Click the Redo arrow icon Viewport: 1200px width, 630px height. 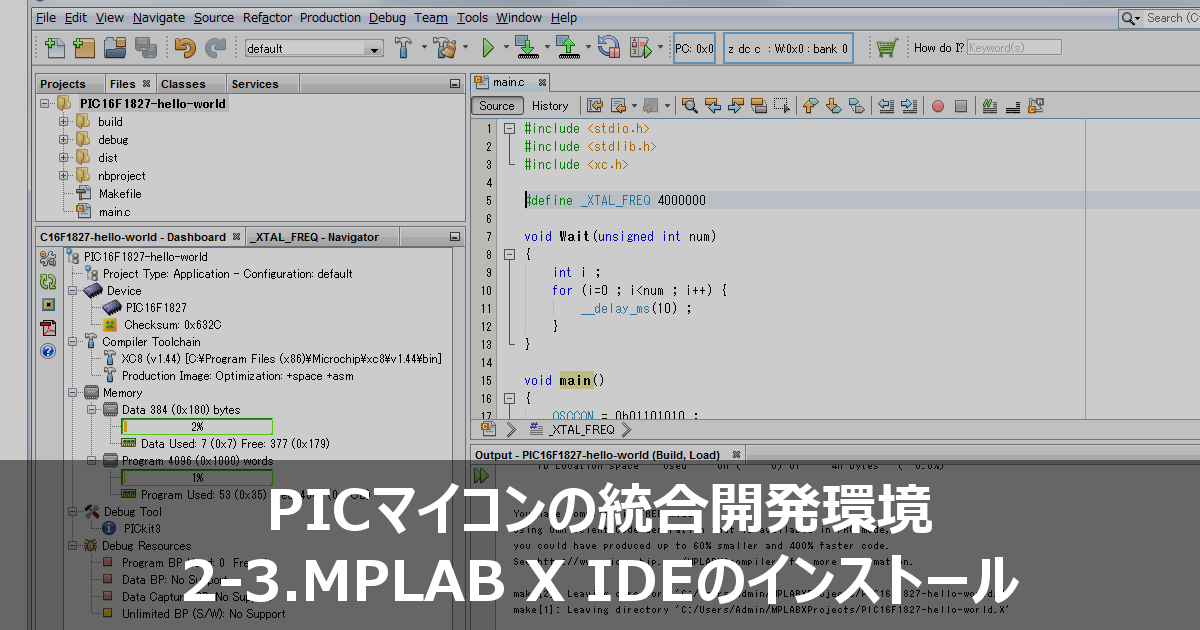tap(215, 47)
